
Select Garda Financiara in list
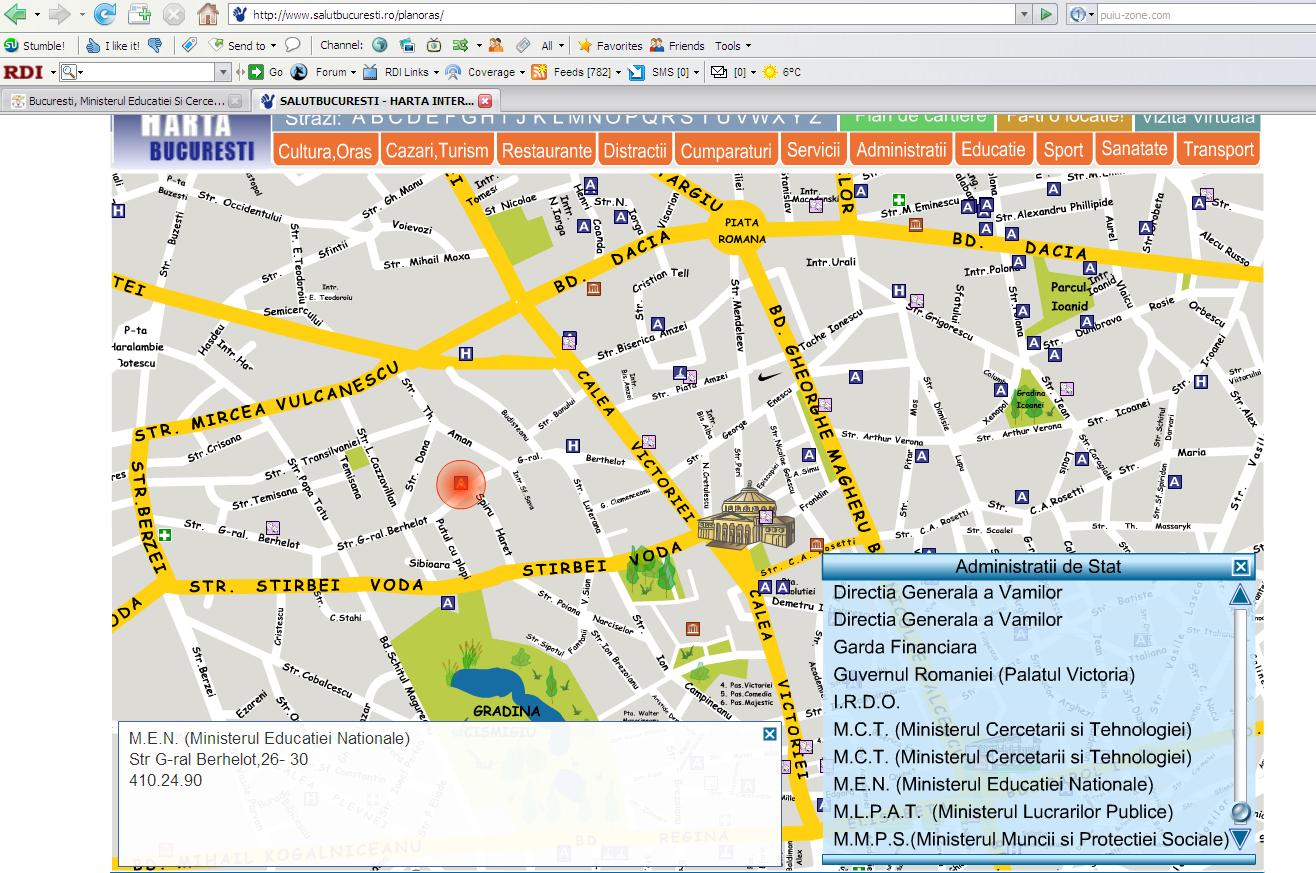[904, 647]
